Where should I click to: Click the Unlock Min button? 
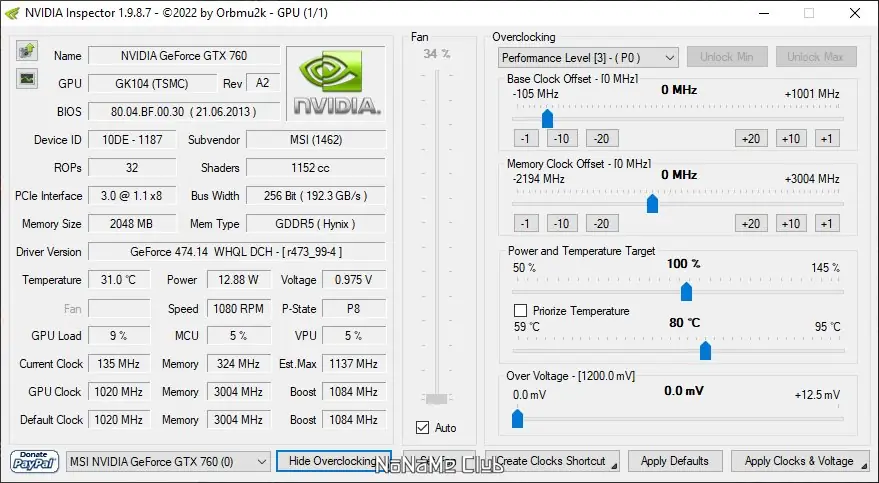[x=727, y=57]
